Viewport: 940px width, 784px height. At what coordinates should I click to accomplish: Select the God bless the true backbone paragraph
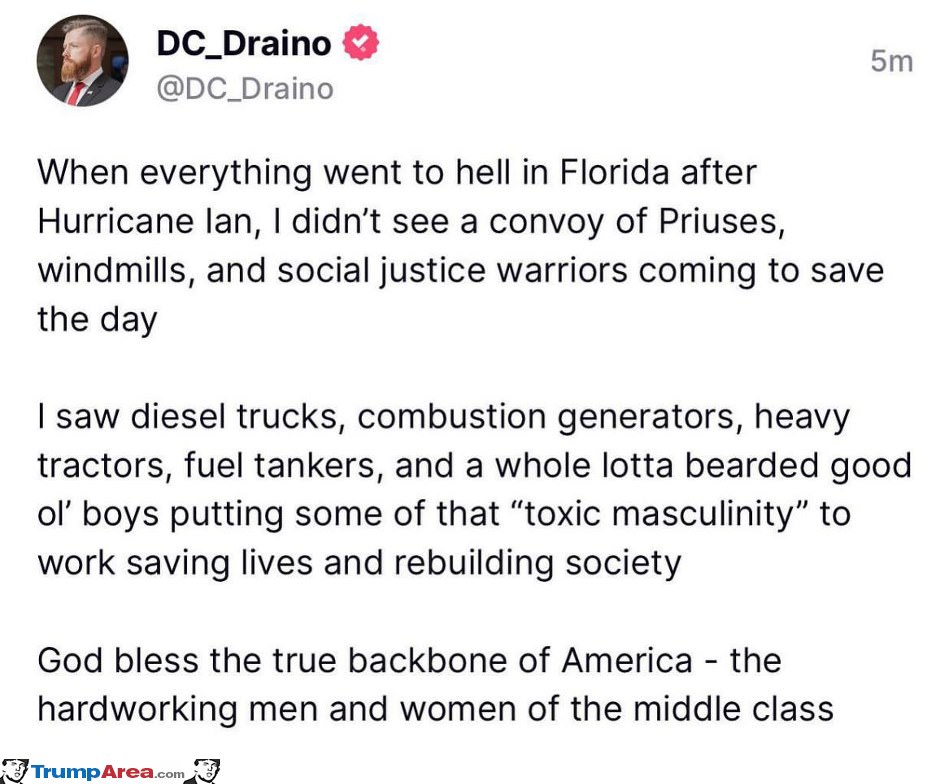click(435, 685)
